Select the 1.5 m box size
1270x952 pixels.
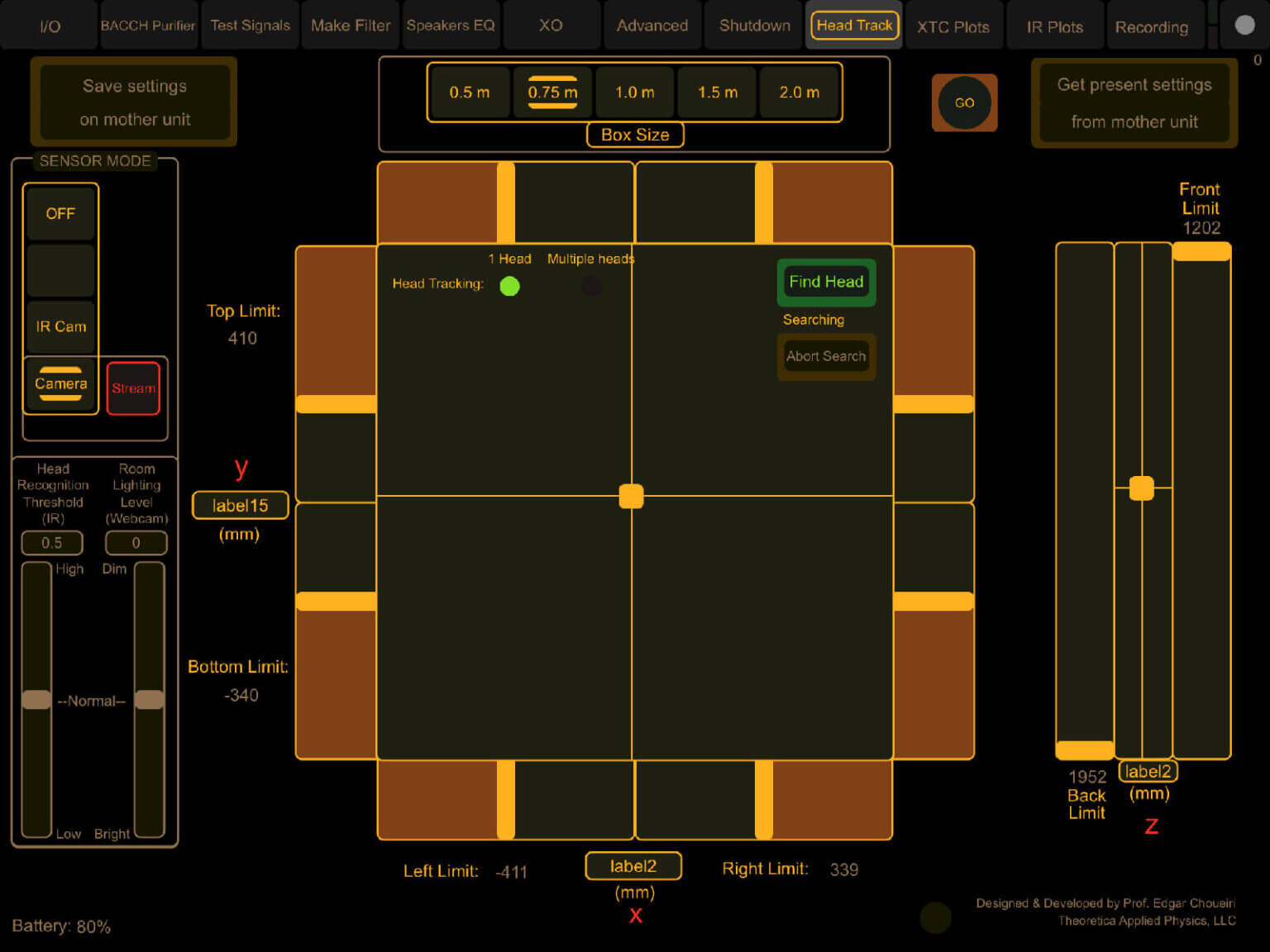(717, 93)
